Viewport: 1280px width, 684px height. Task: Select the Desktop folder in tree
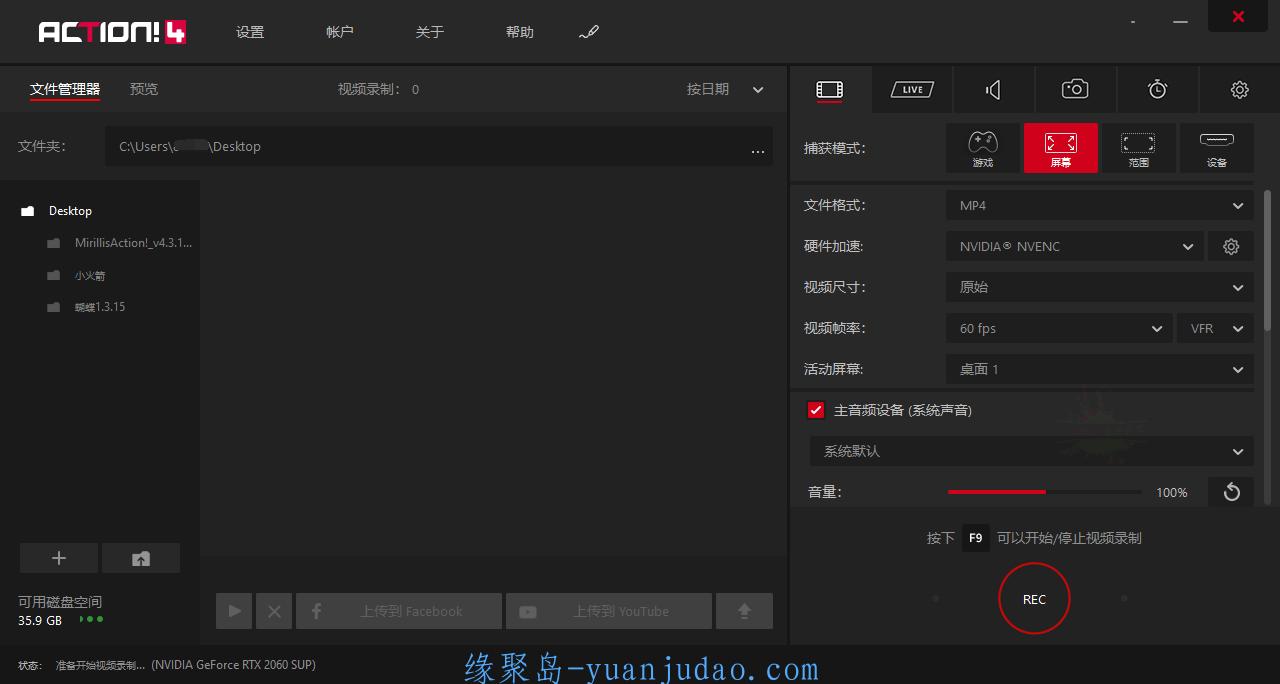[70, 211]
